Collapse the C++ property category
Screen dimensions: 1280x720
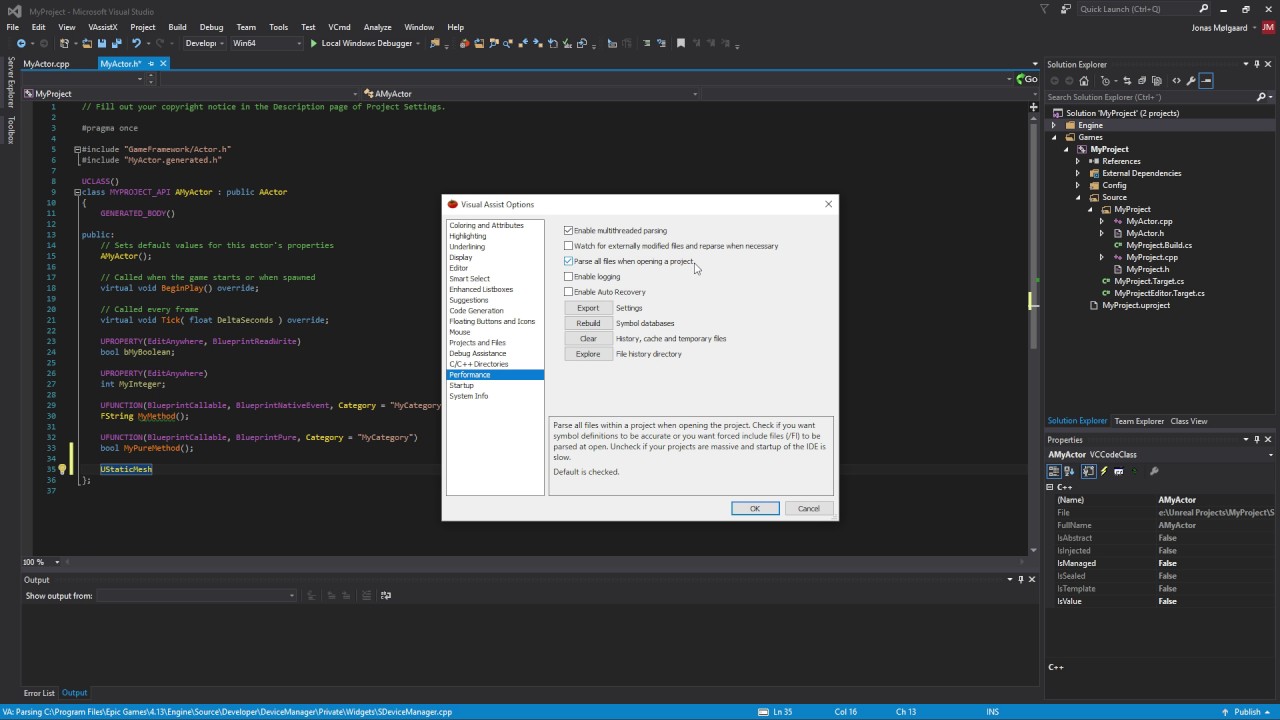[x=1050, y=487]
